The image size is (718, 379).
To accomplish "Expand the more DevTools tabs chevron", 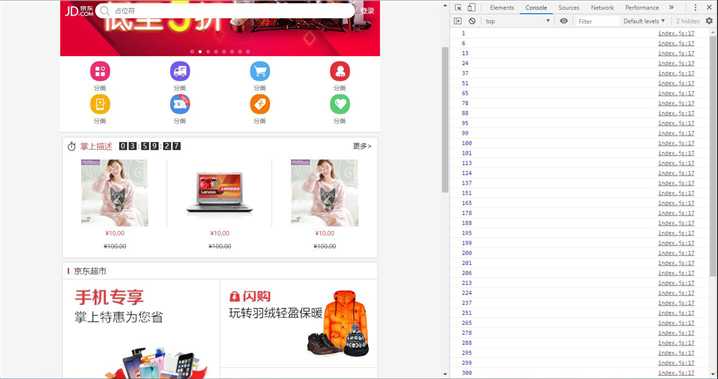I will point(671,8).
